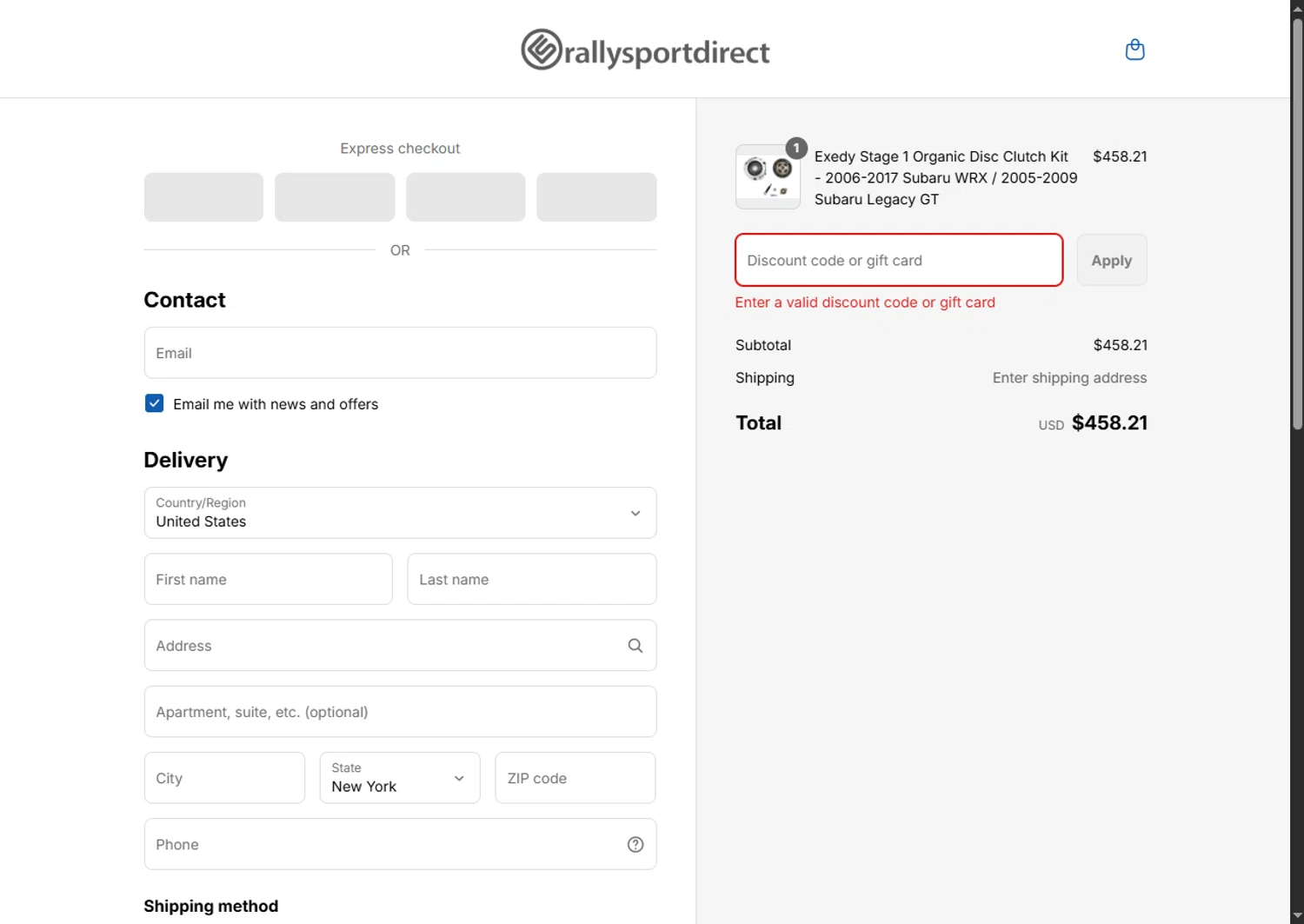
Task: Click the Subtotal label
Action: [x=763, y=345]
